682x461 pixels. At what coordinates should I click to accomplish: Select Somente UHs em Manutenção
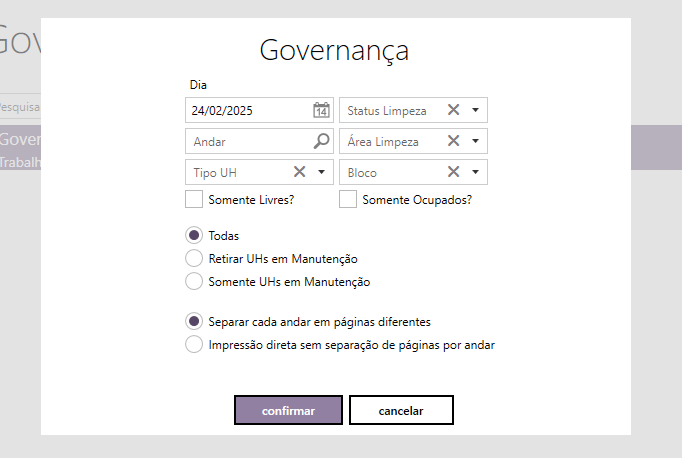point(194,282)
